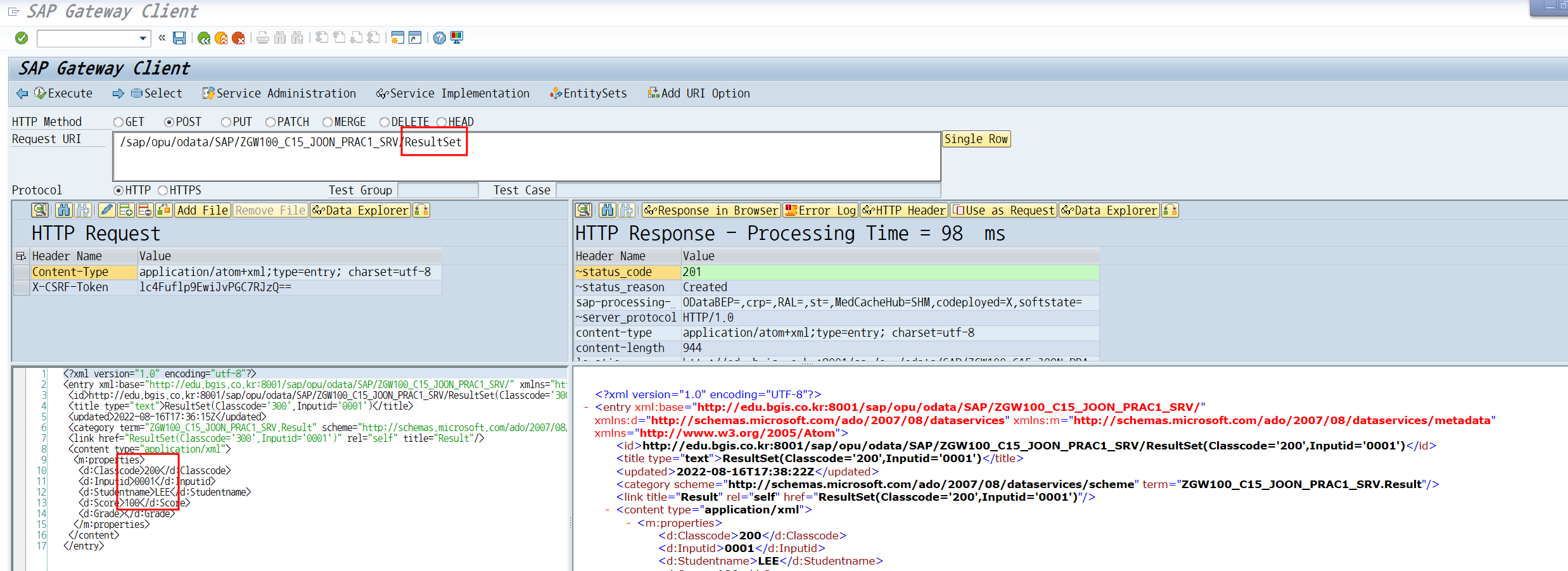Viewport: 1568px width, 571px height.
Task: Select the HEAD HTTP method
Action: coord(442,122)
